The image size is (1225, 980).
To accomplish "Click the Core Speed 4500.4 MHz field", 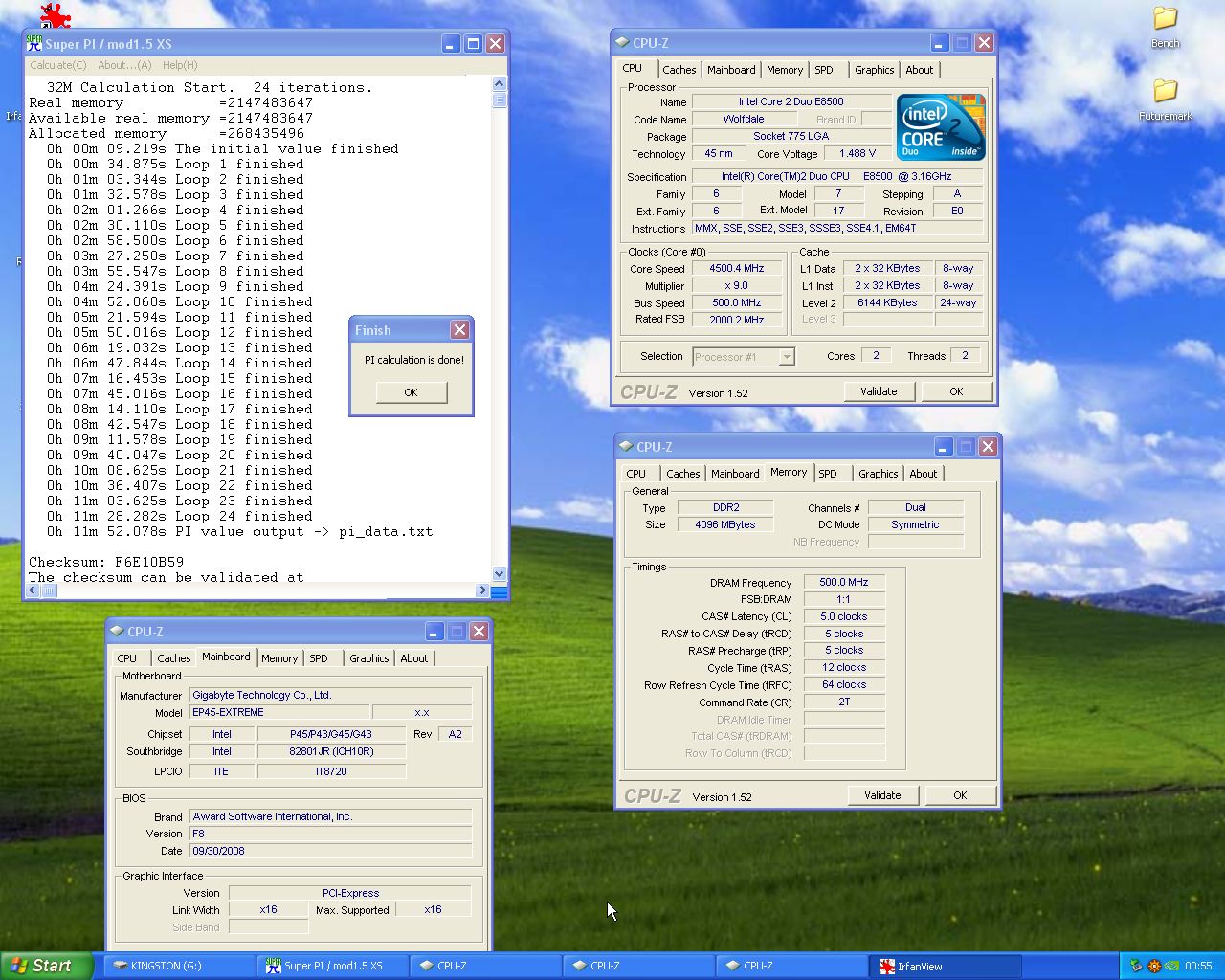I will click(x=736, y=269).
